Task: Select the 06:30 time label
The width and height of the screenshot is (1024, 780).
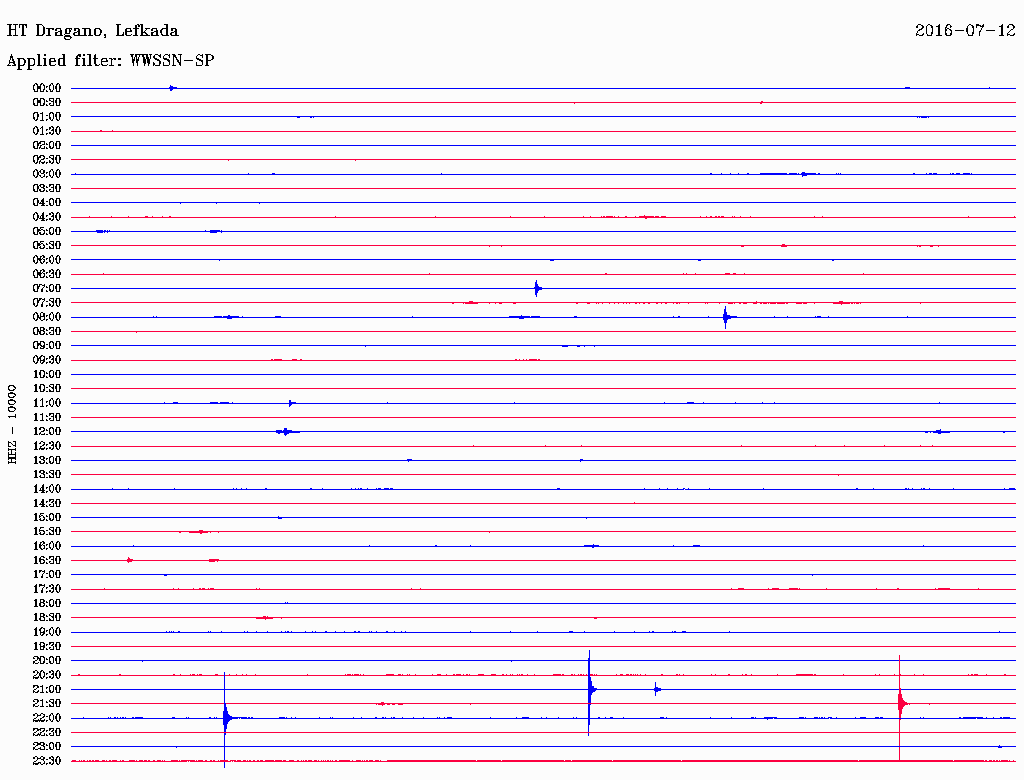Action: coord(47,274)
